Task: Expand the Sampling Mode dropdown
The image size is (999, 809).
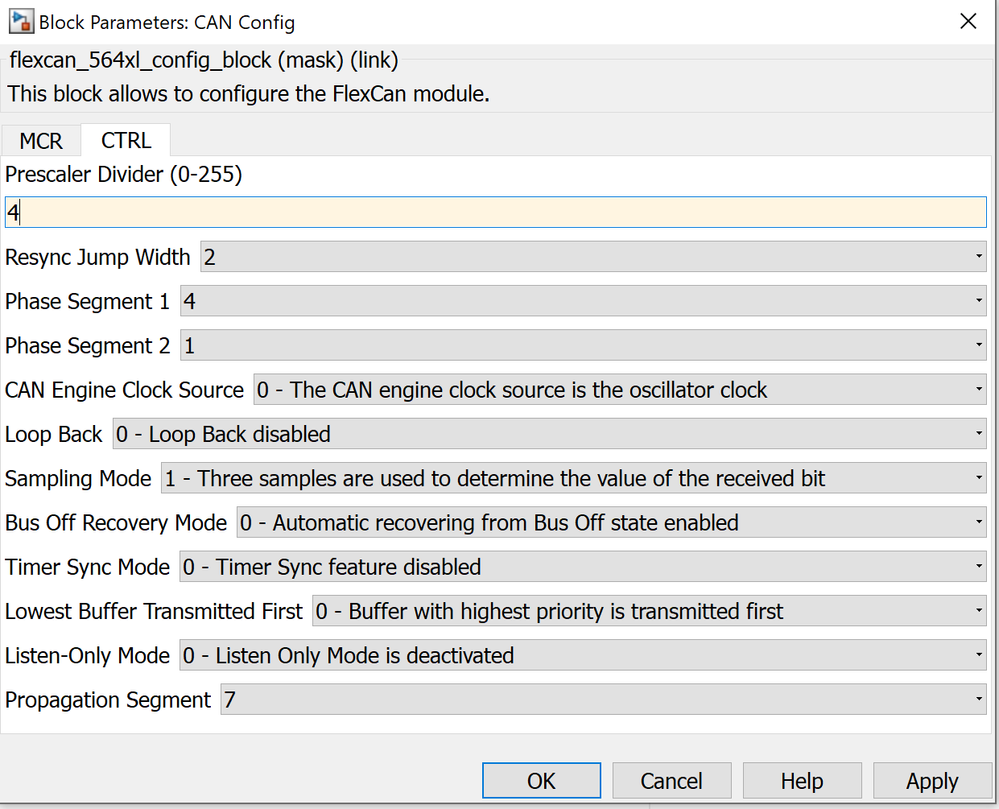Action: (x=574, y=478)
